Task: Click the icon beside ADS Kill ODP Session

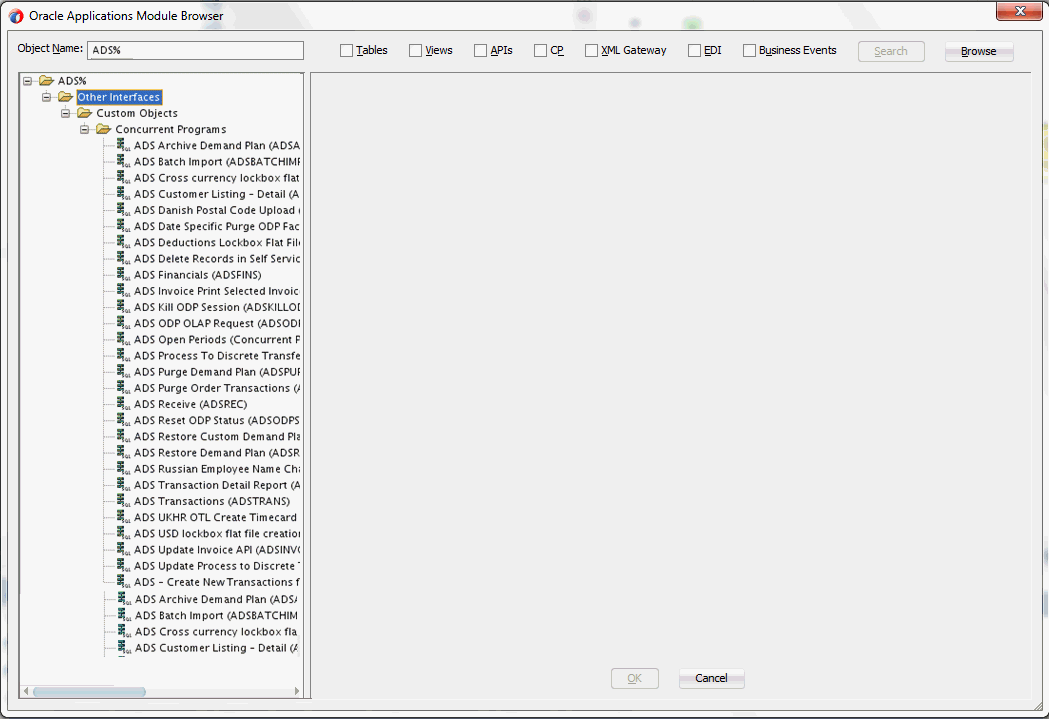Action: click(124, 307)
